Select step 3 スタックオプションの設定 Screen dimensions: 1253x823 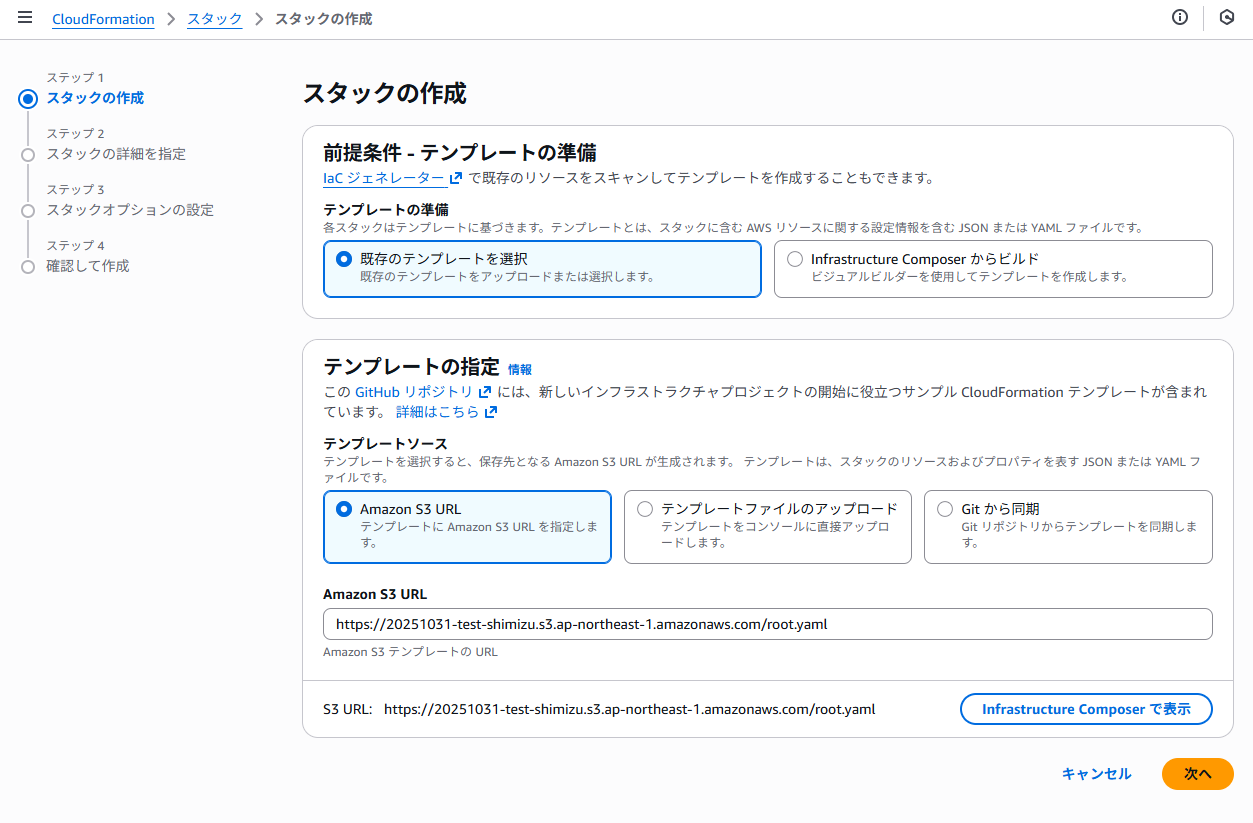130,210
